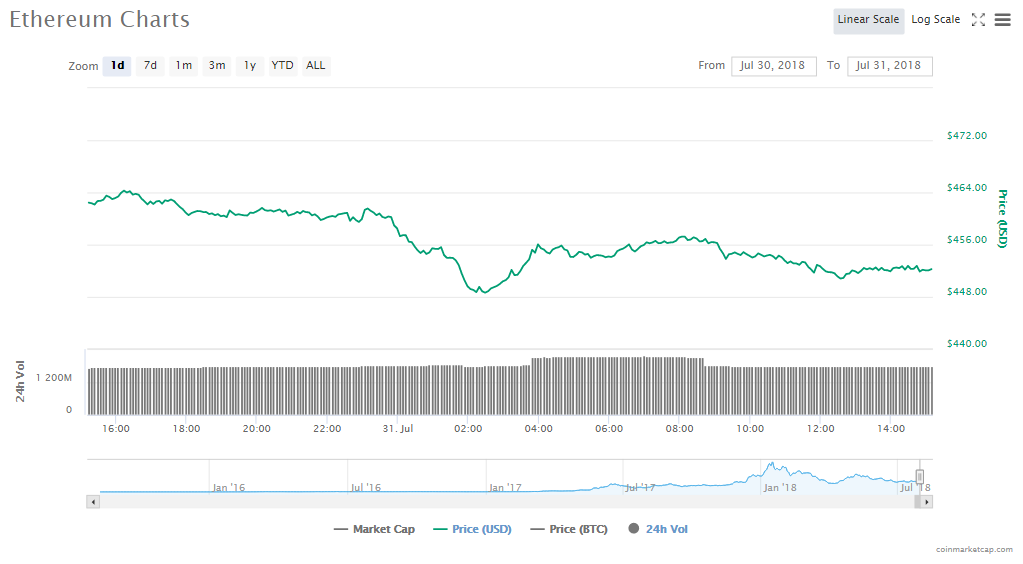Switch to Linear Scale
This screenshot has height=564, width=1023.
coord(868,20)
